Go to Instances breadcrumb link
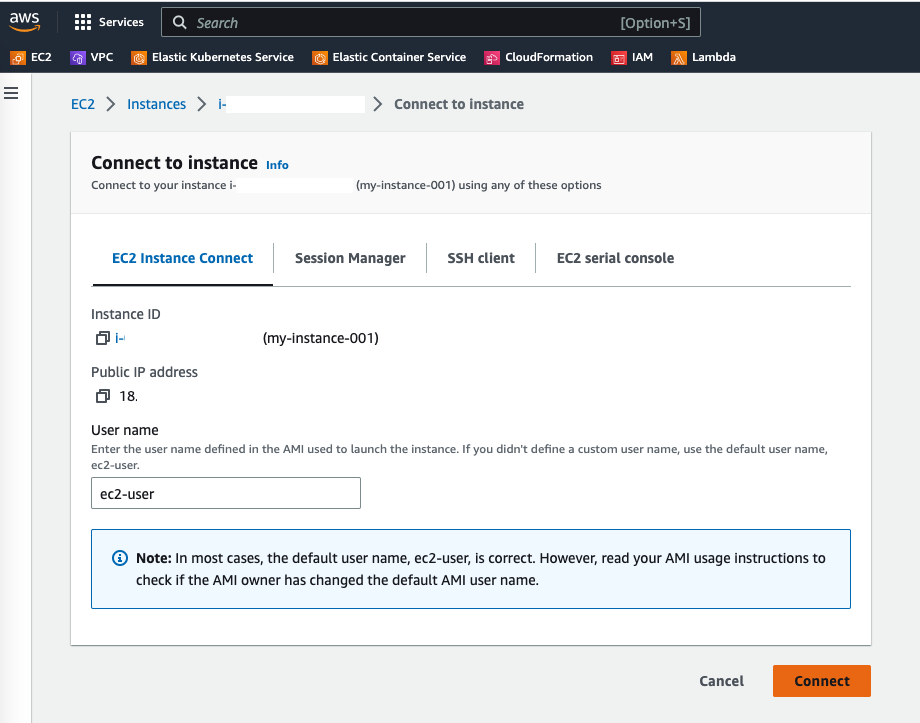 click(x=157, y=104)
